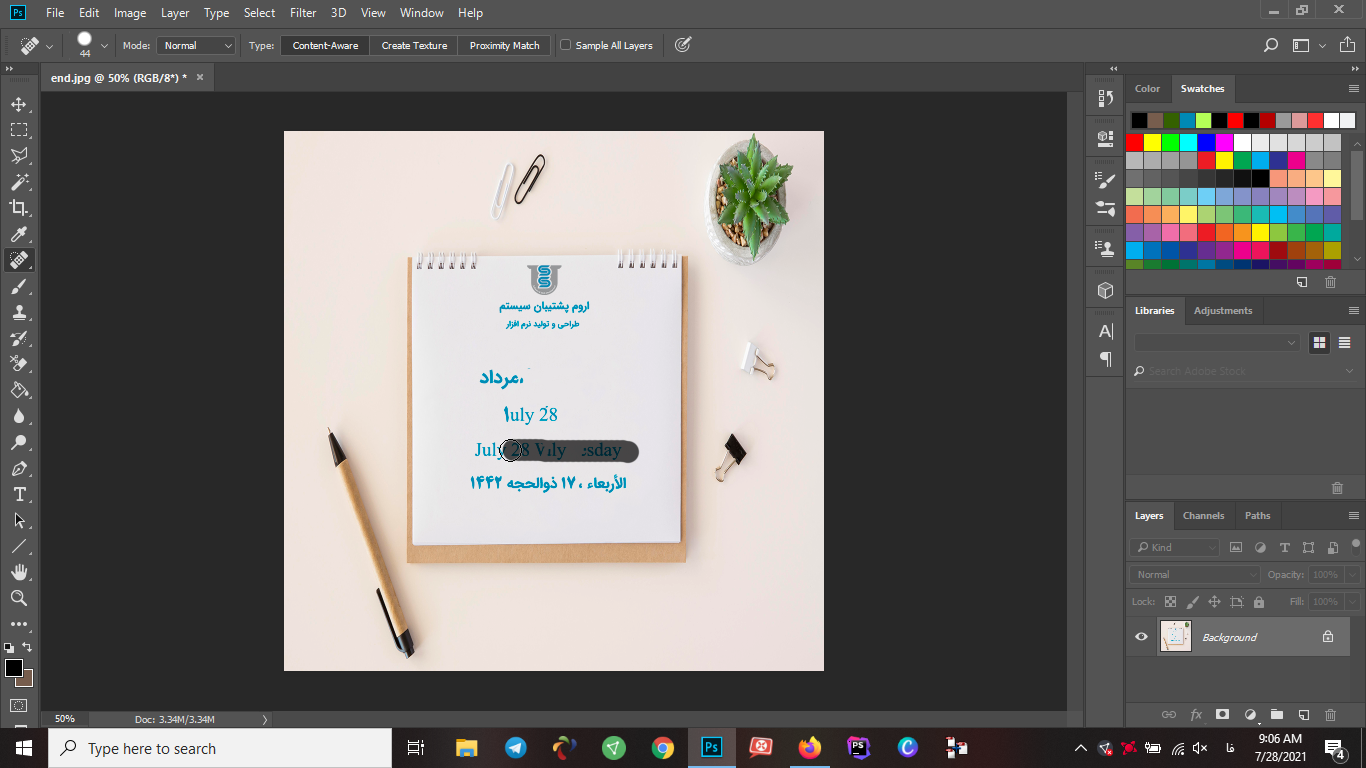Toggle Lock position
Screen dimensions: 1366x768
tap(1214, 602)
